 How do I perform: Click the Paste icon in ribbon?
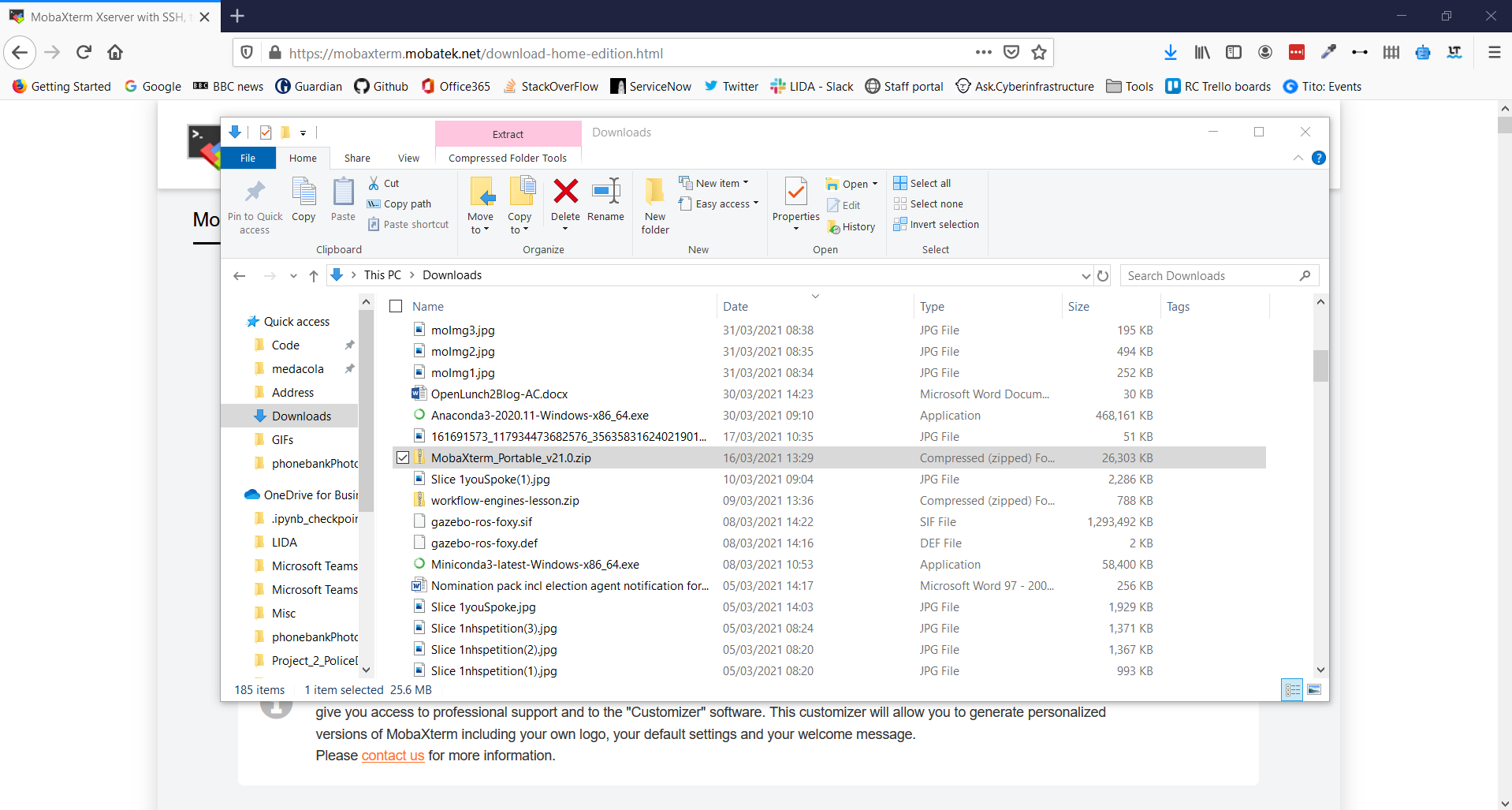[x=343, y=192]
